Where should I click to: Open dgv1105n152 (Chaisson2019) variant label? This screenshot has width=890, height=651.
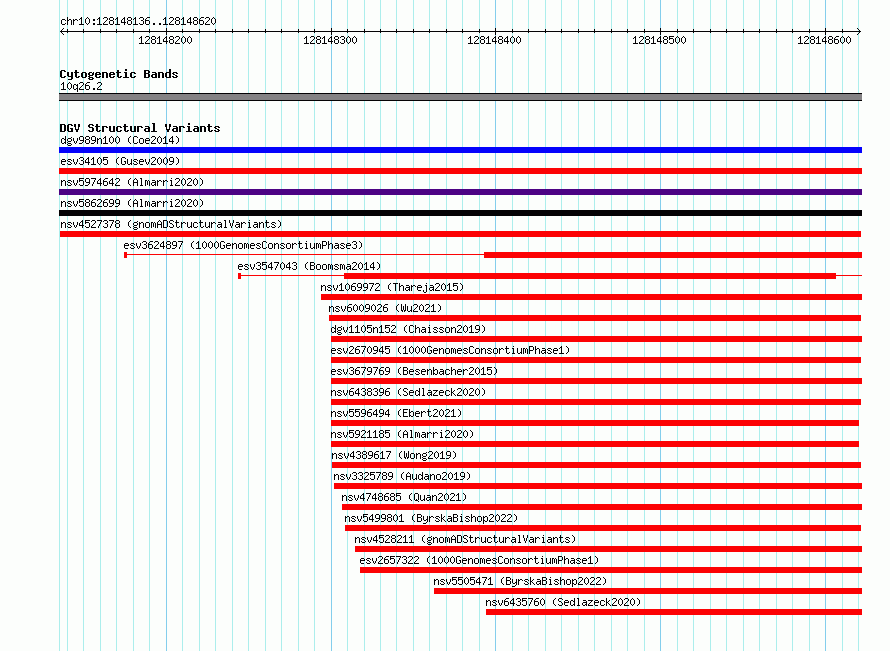(x=408, y=329)
